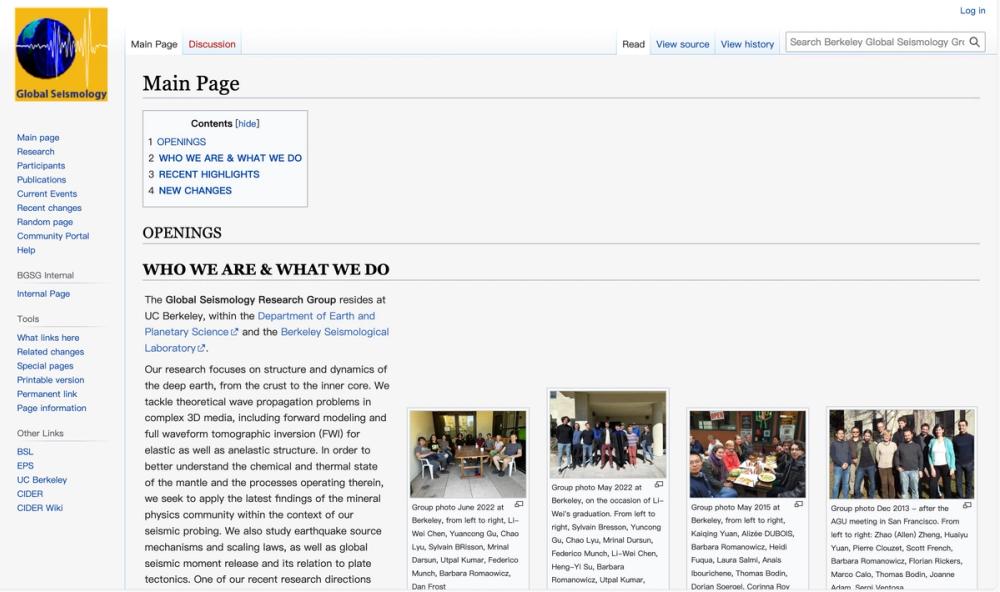This screenshot has height=592, width=1000.
Task: Jump to NEW CHANGES in Contents
Action: (x=195, y=190)
